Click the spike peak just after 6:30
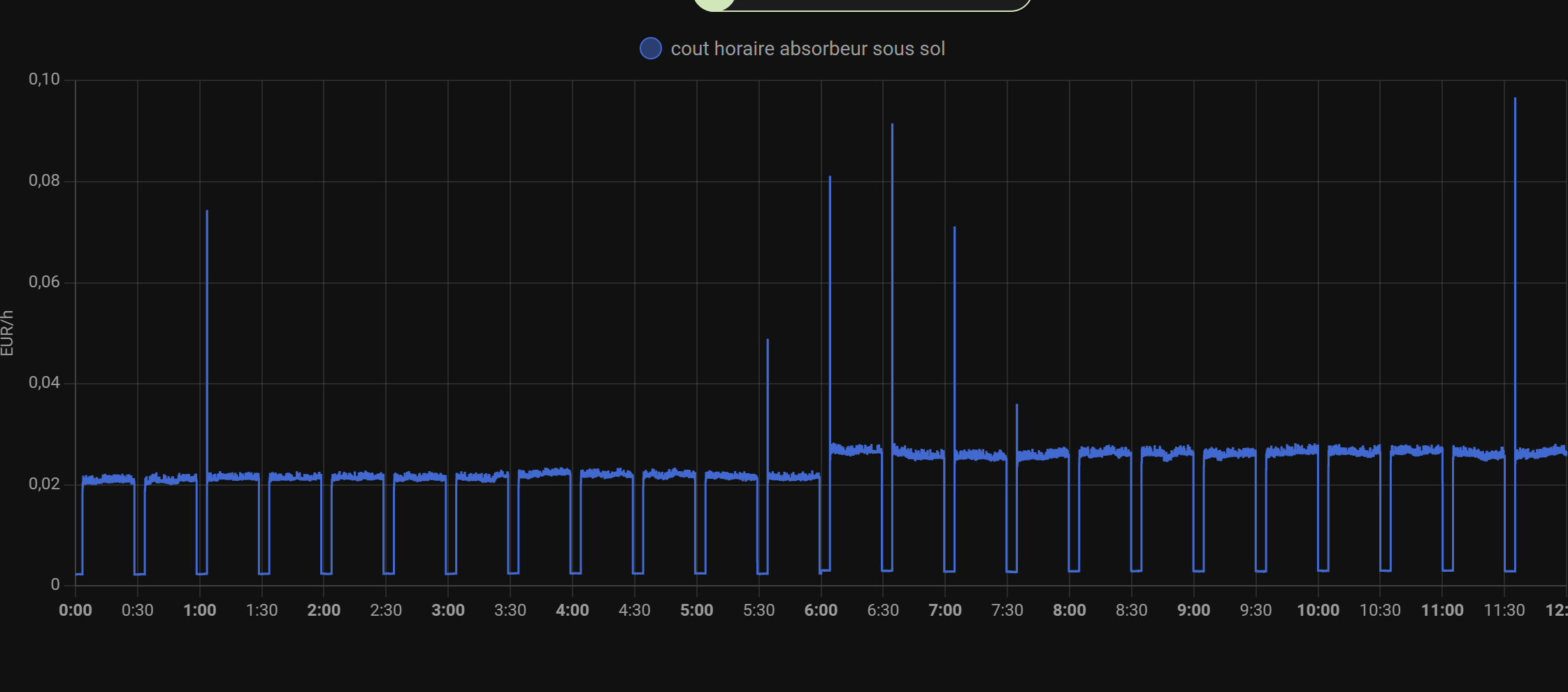 [x=892, y=125]
